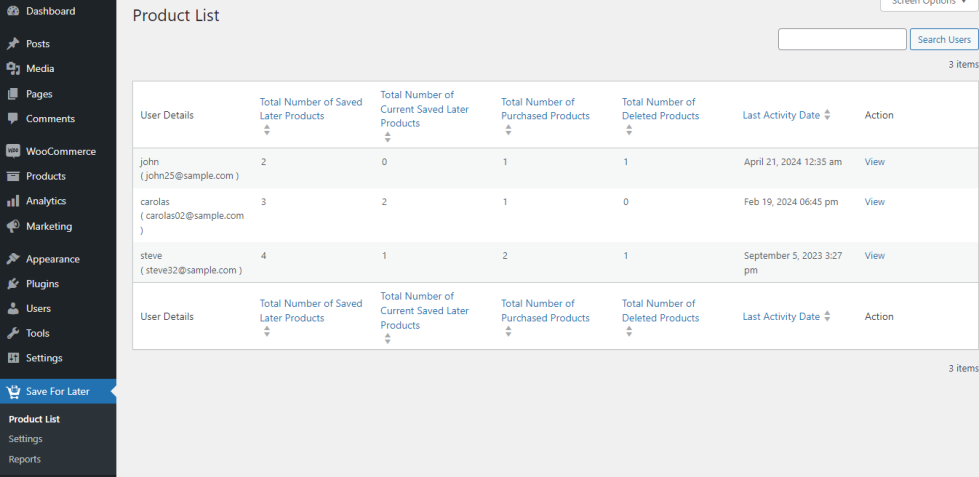Click the Appearance paintbrush icon
This screenshot has width=979, height=477.
tap(13, 259)
